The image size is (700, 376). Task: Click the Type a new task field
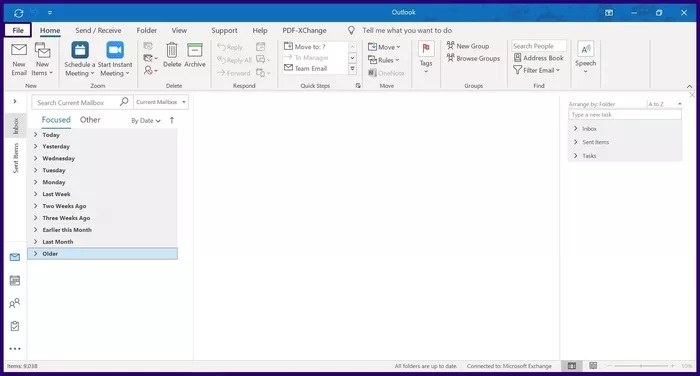tap(625, 115)
